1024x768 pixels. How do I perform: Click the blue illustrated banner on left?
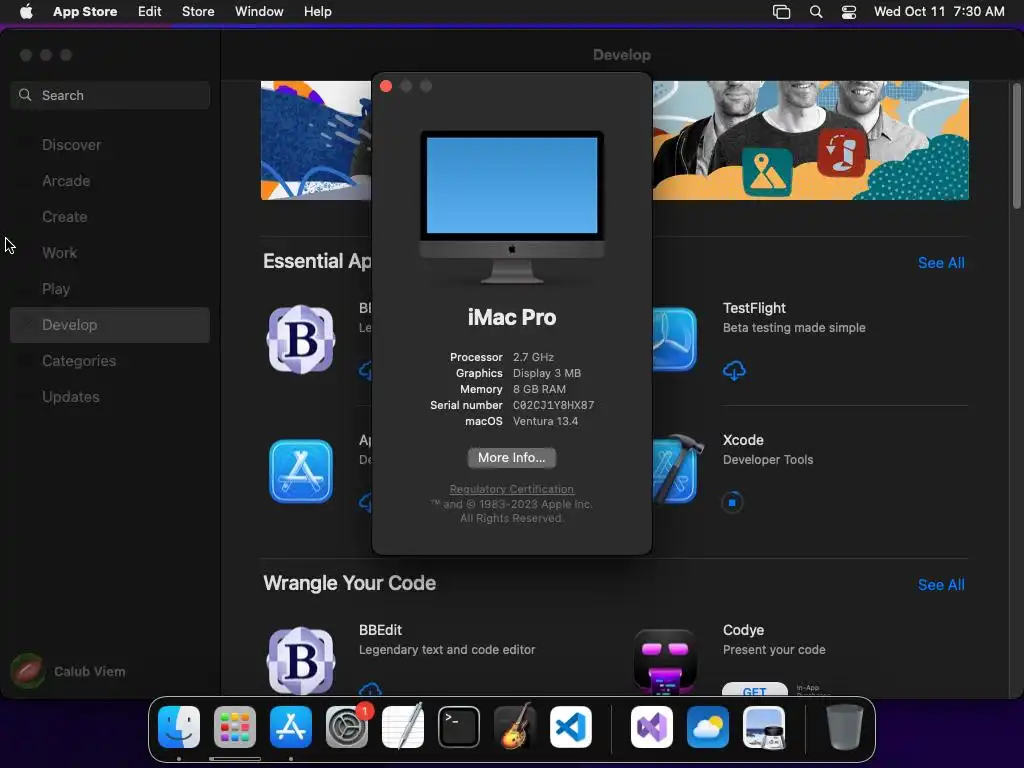pos(316,140)
